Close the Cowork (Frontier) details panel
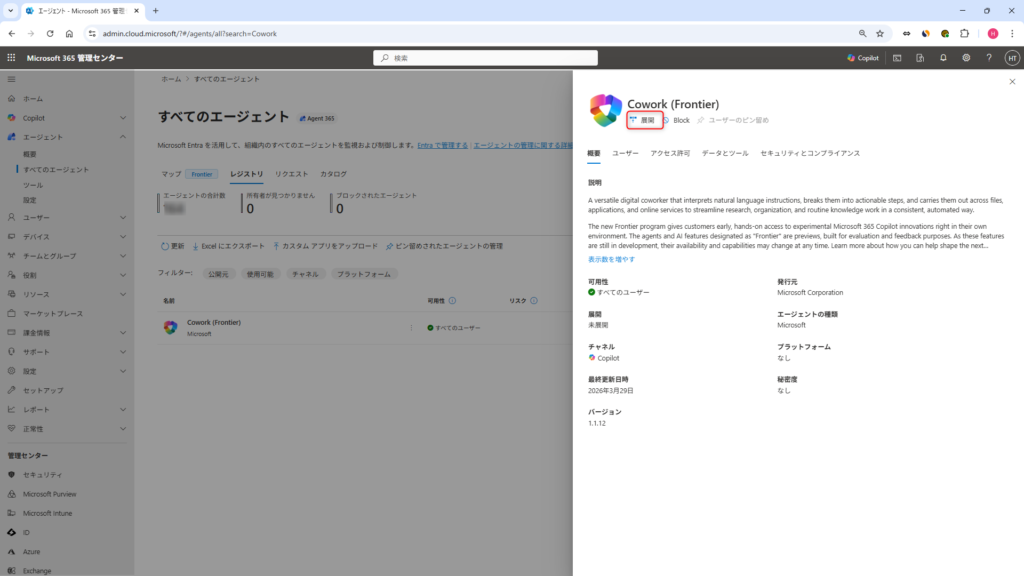 click(1011, 82)
